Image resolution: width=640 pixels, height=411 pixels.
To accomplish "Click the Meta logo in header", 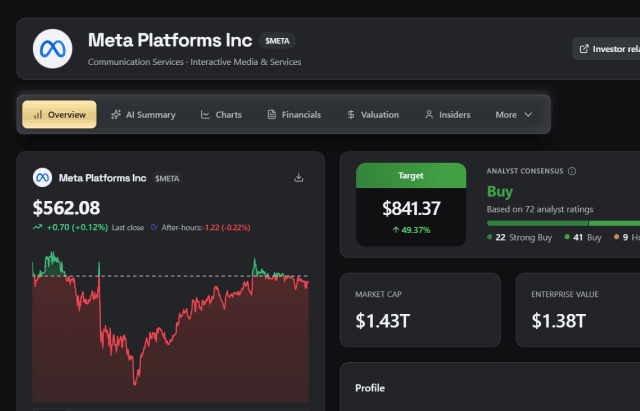I will (x=53, y=49).
